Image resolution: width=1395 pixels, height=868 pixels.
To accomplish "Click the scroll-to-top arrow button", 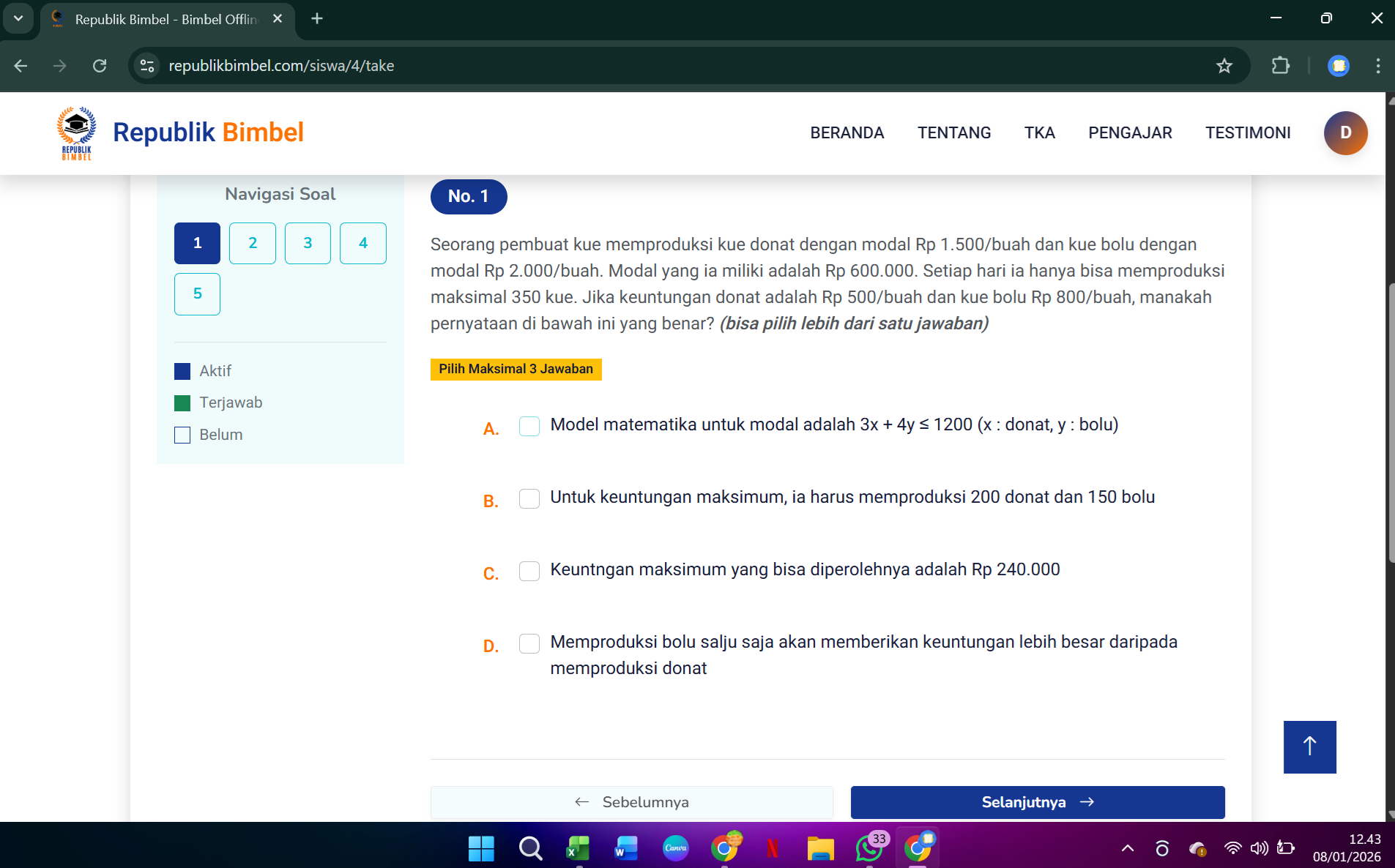I will 1309,747.
